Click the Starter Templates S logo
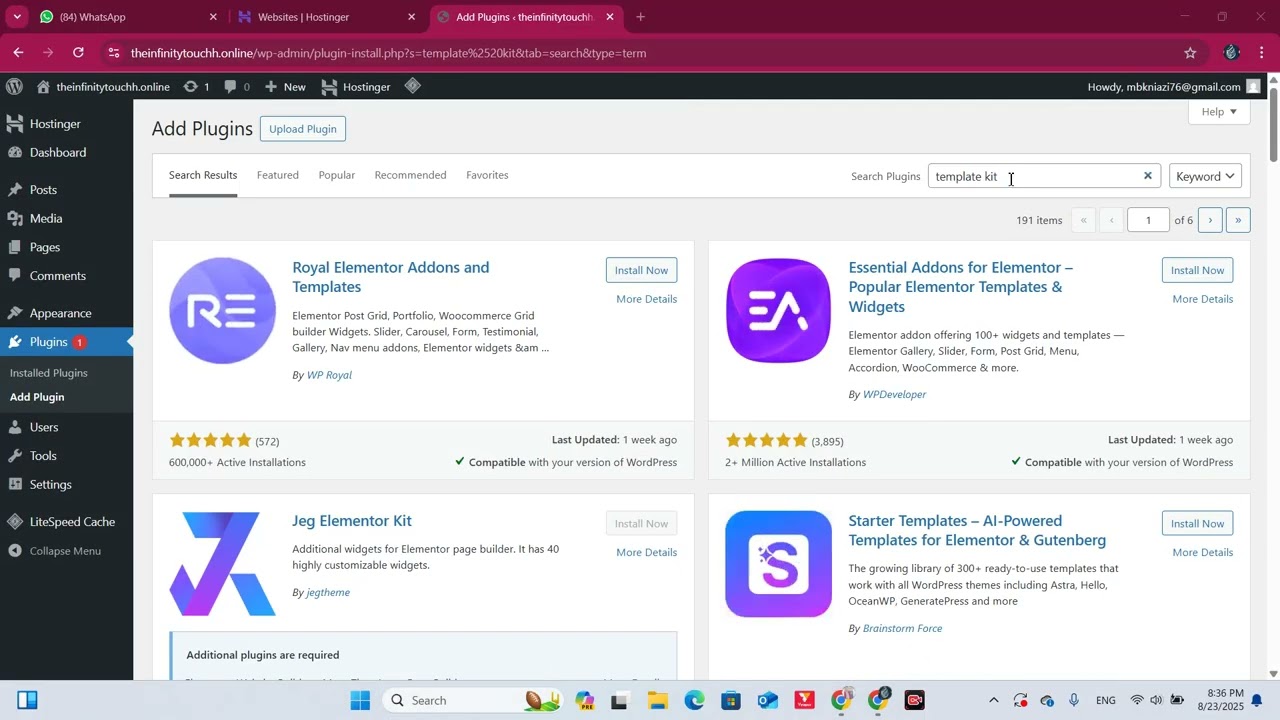 778,564
